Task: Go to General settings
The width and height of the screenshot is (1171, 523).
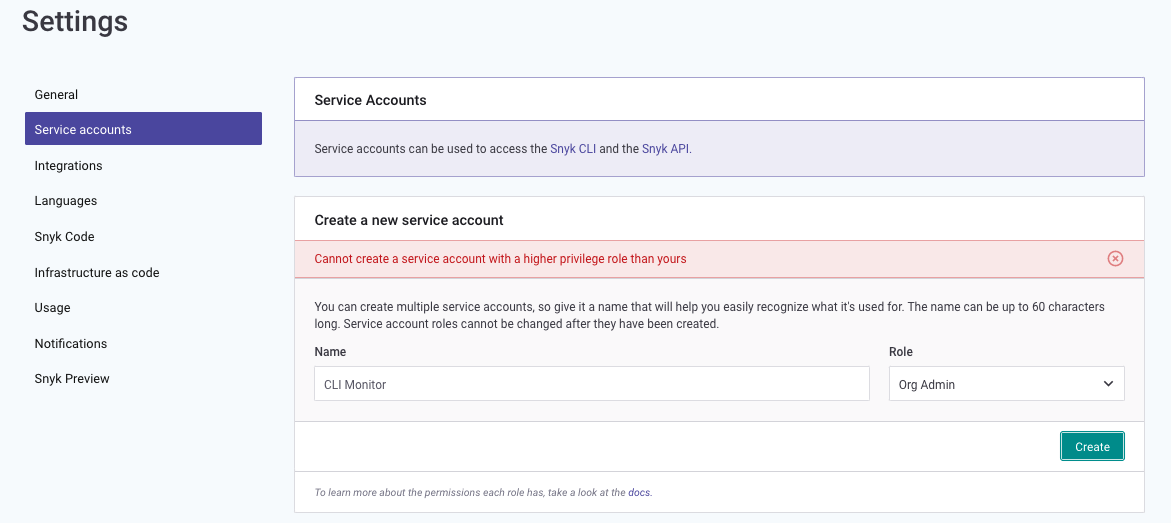Action: 56,95
